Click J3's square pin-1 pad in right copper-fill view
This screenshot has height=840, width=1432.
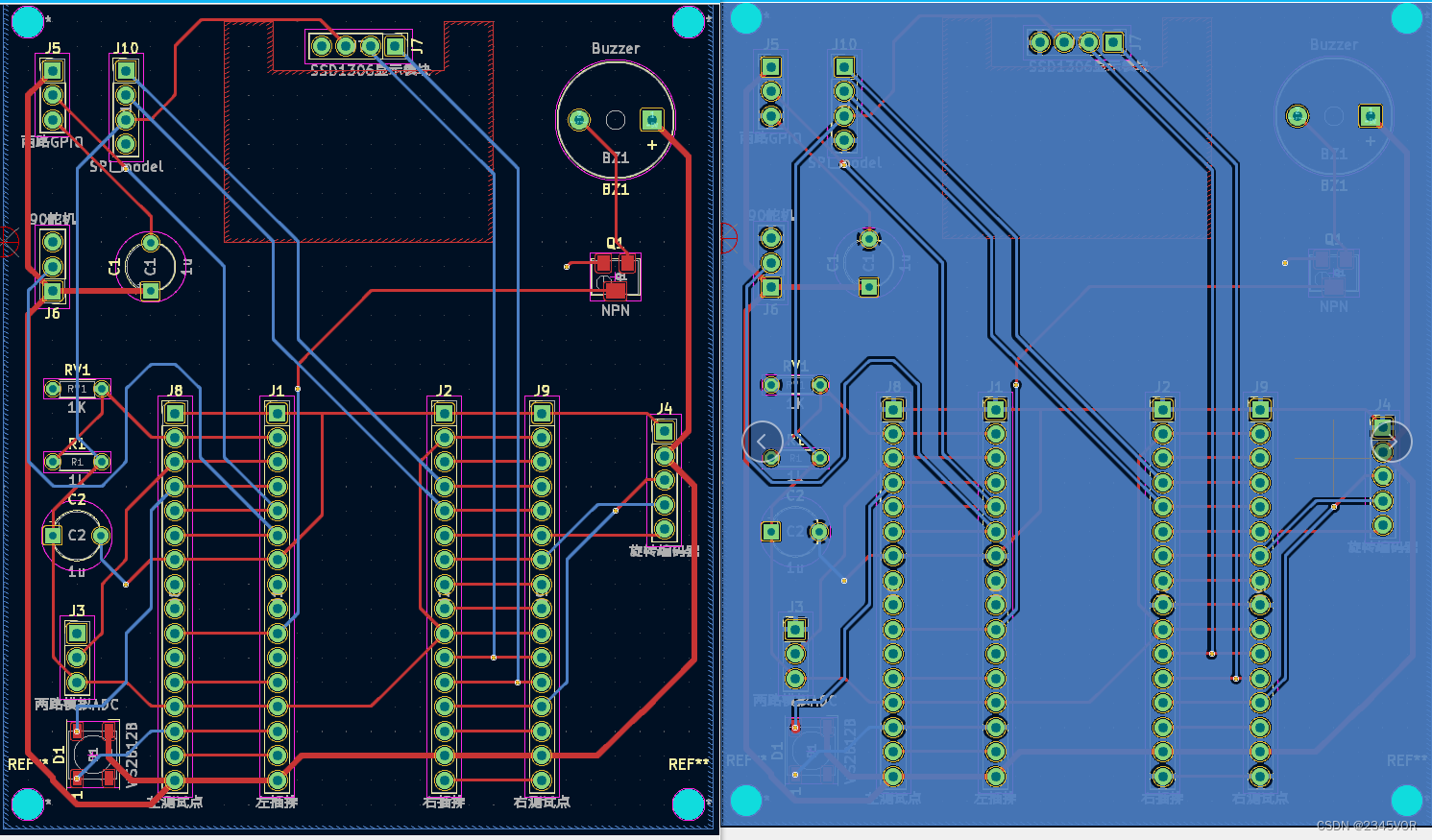click(795, 630)
